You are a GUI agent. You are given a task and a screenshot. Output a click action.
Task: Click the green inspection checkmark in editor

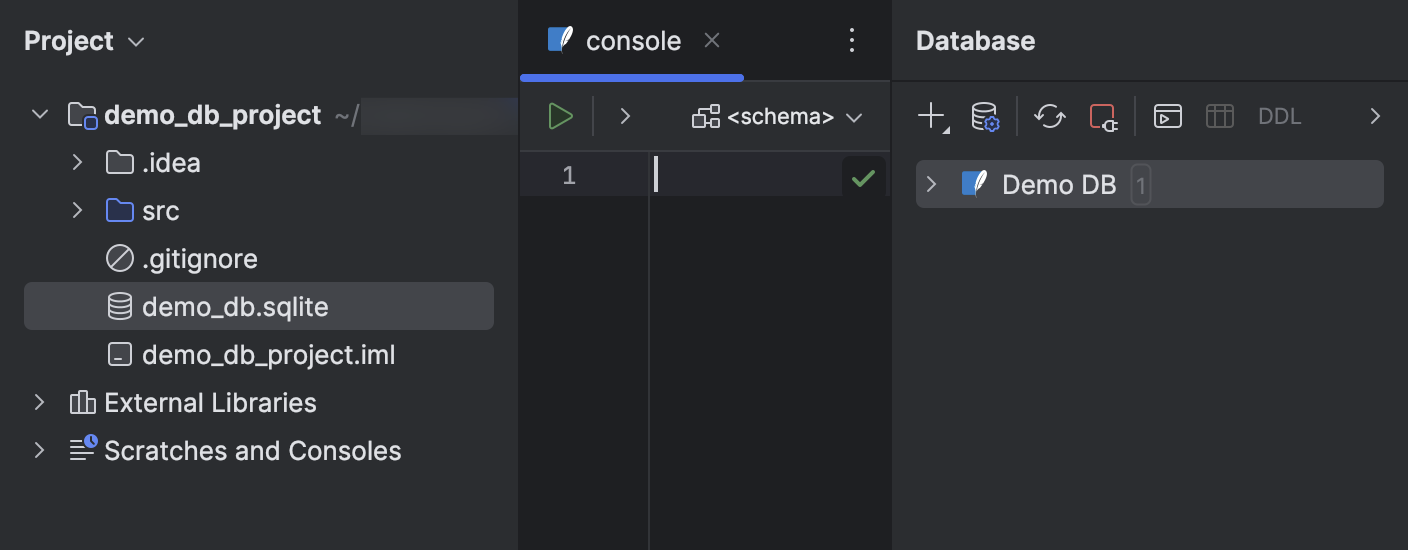tap(863, 178)
